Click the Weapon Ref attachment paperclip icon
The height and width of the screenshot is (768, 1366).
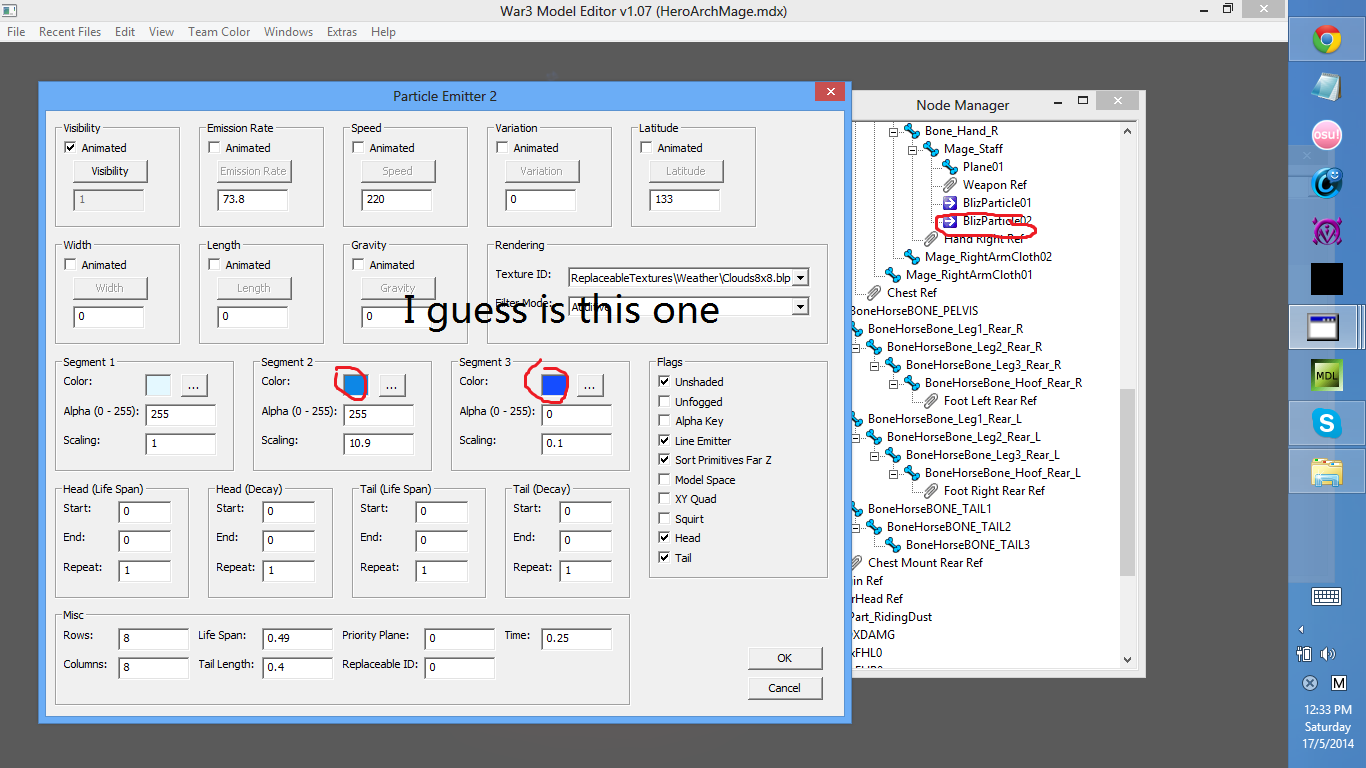pos(949,185)
